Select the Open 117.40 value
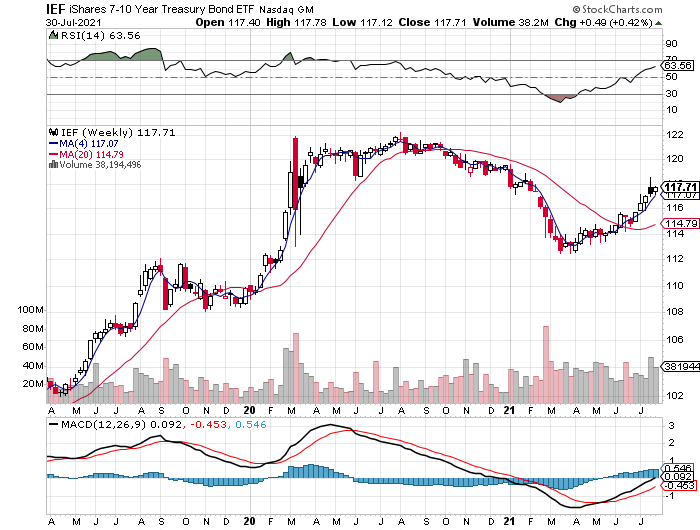Viewport: 700px width, 530px height. (228, 22)
